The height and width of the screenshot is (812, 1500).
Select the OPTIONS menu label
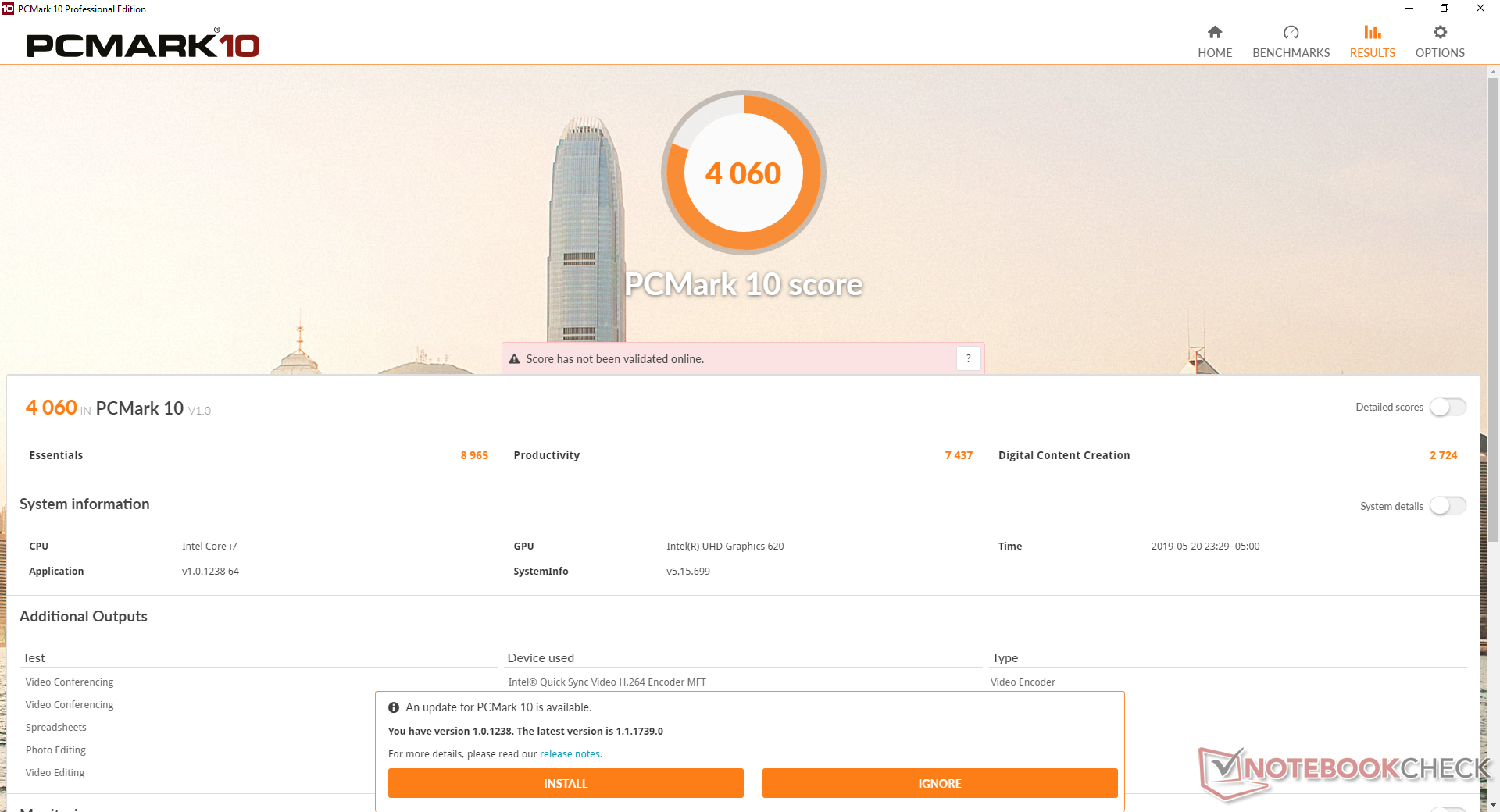coord(1440,53)
